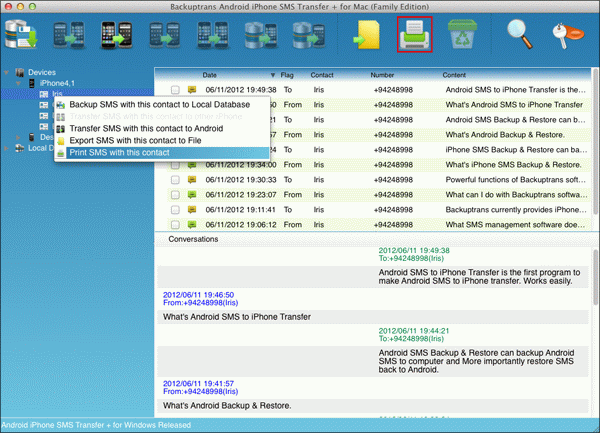Click the Content column header

pos(454,74)
